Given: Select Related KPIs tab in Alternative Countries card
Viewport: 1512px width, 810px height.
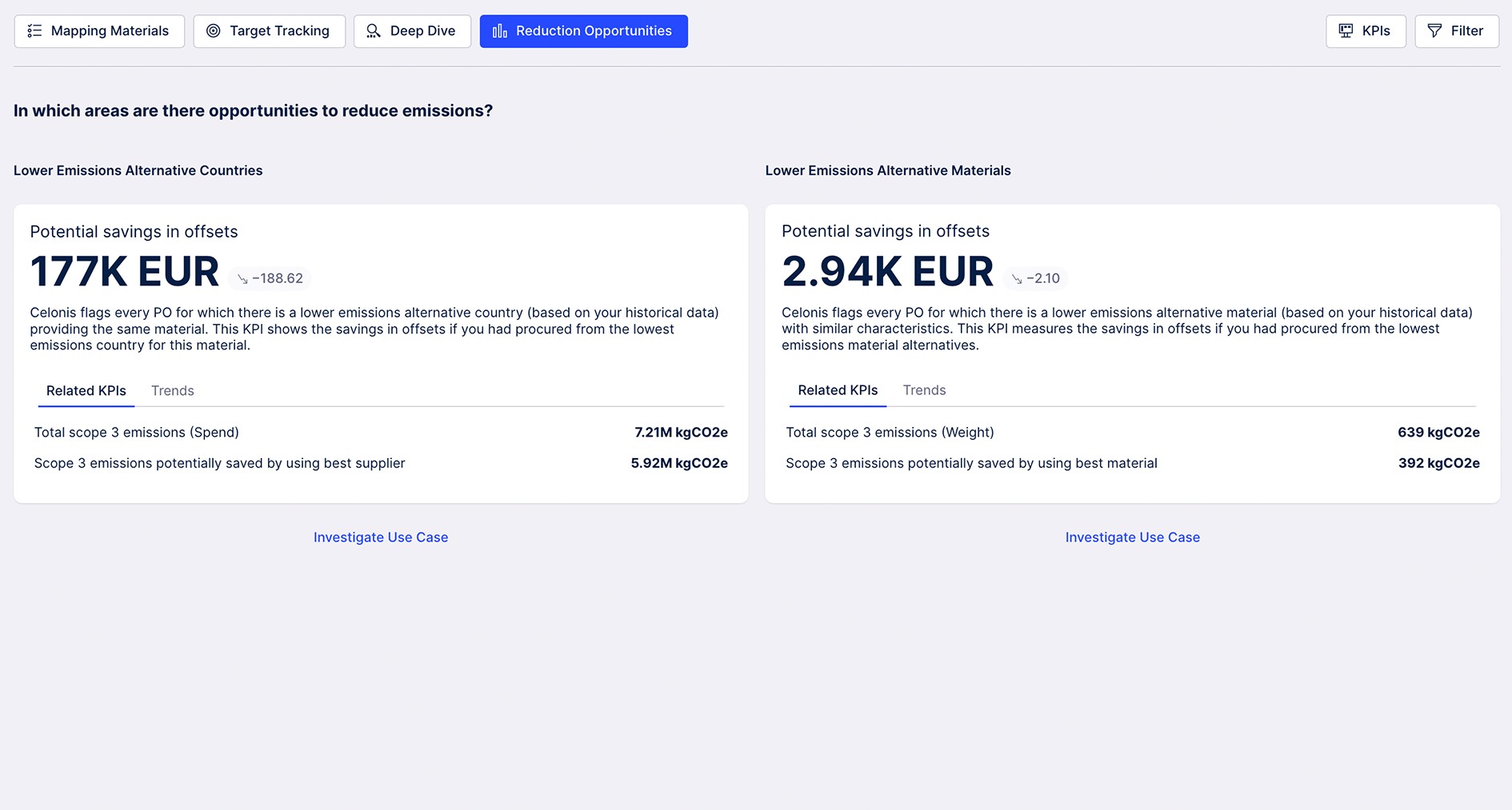Looking at the screenshot, I should point(86,391).
